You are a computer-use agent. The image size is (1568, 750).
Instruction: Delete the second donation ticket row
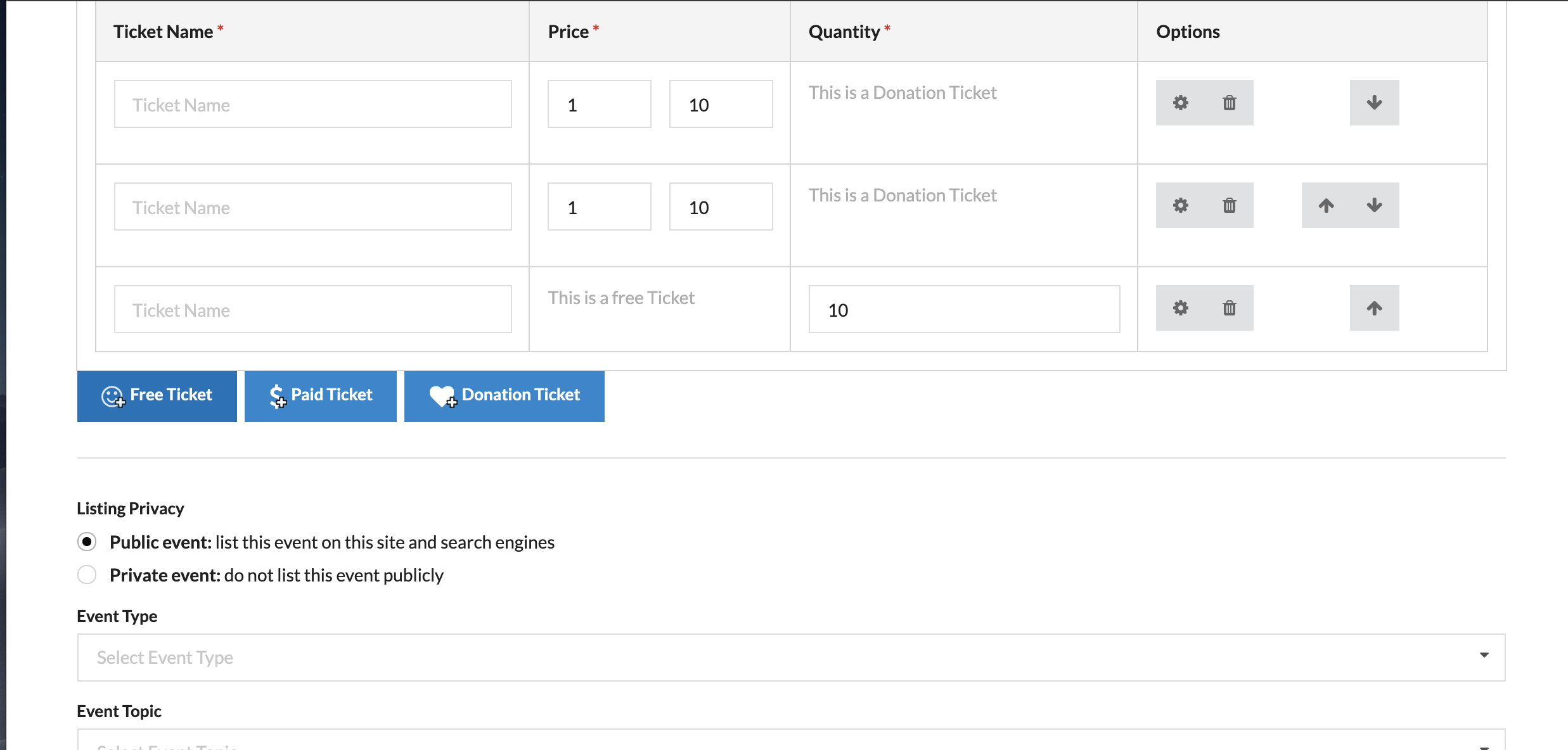pos(1229,205)
